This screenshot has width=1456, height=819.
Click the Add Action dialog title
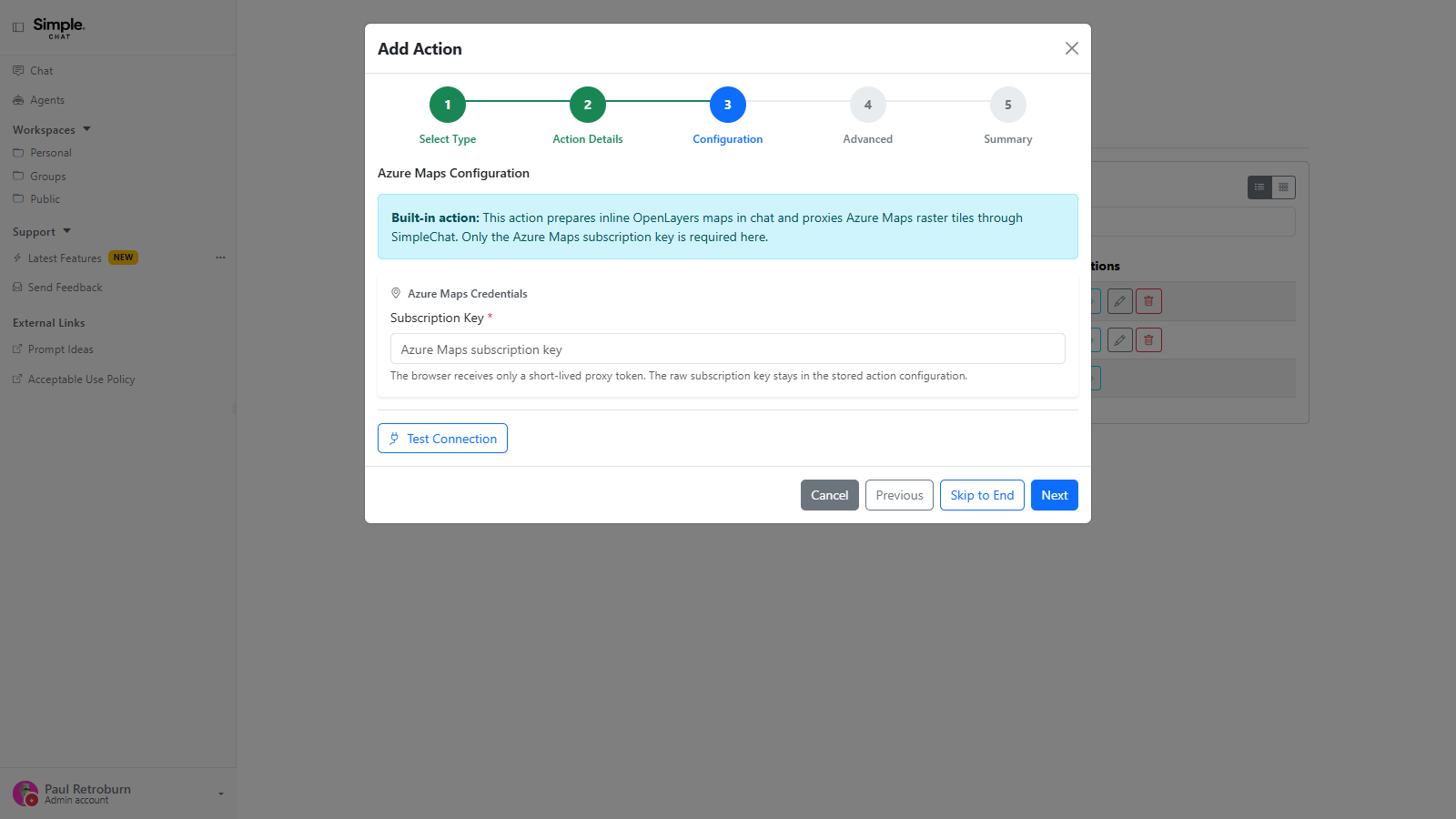[x=420, y=49]
